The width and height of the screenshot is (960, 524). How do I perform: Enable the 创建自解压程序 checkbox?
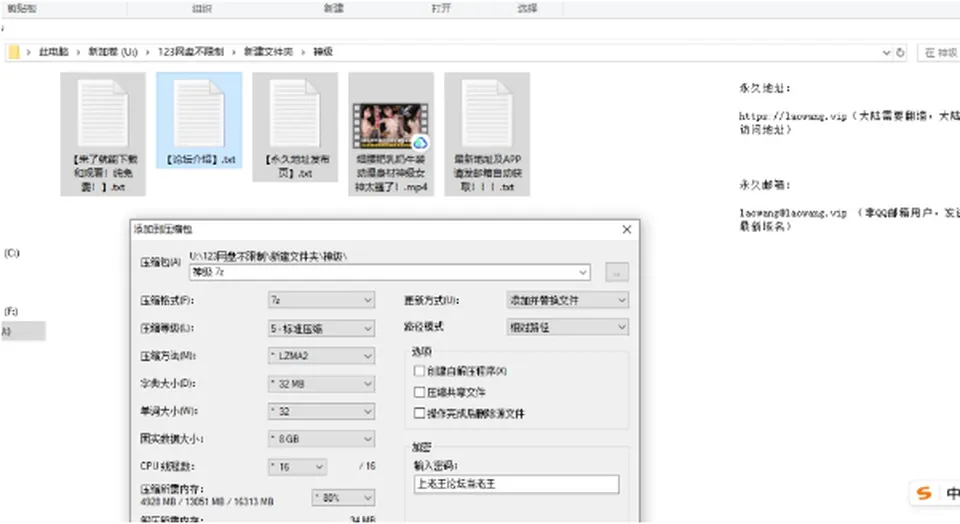coord(419,371)
